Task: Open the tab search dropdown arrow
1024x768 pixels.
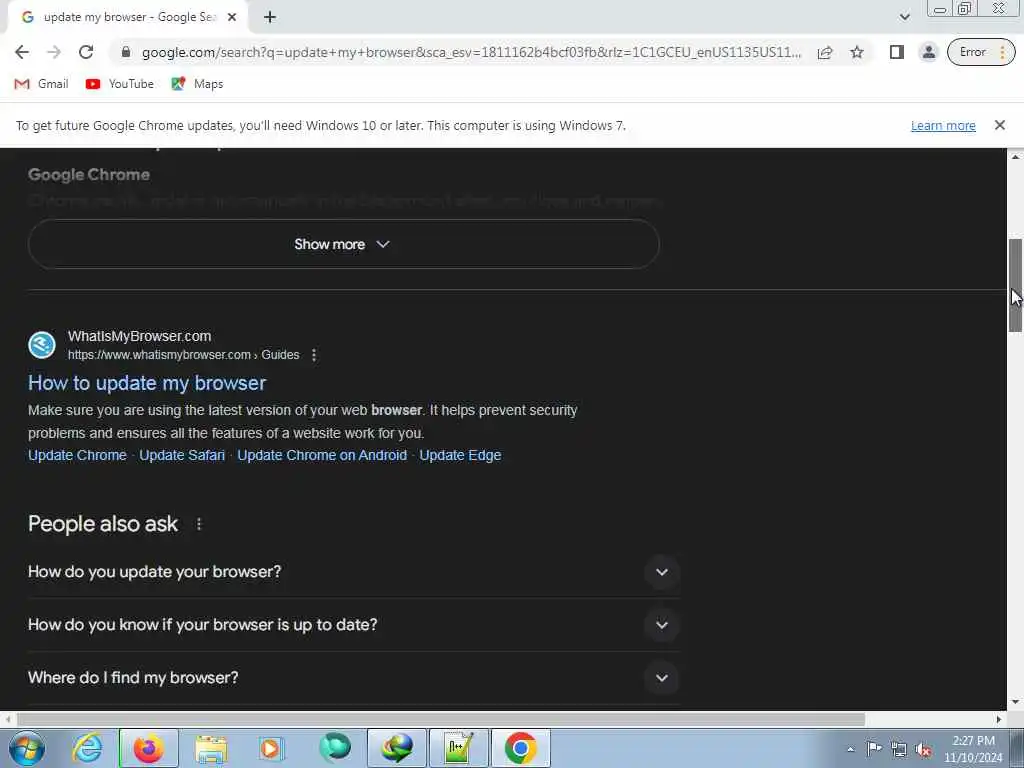Action: [x=904, y=18]
